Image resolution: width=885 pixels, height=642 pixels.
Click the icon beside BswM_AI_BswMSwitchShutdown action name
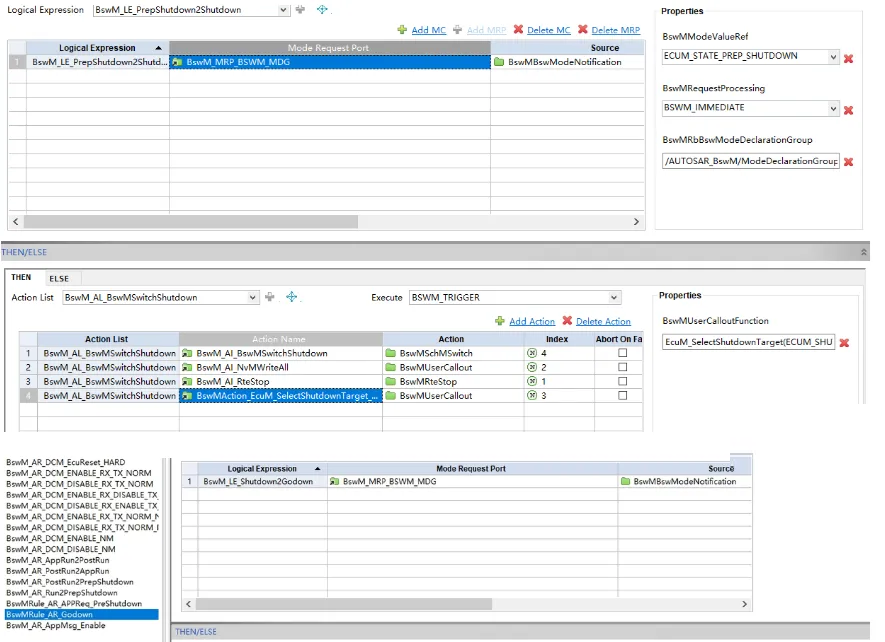tap(187, 353)
